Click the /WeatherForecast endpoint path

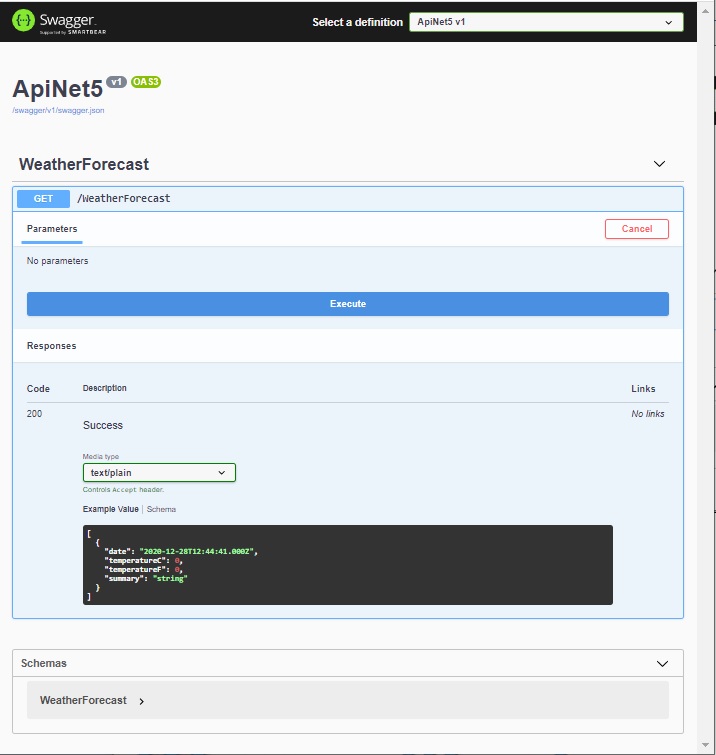pos(124,198)
